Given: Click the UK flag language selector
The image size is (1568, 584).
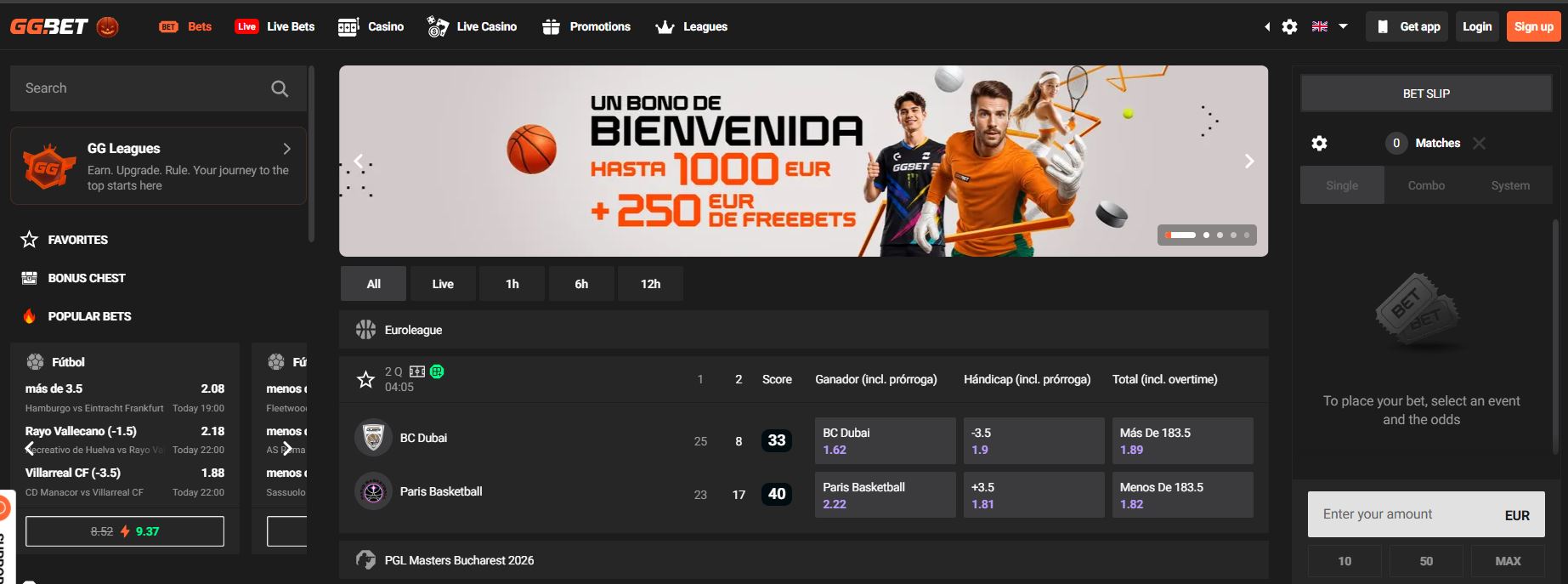Looking at the screenshot, I should pos(1320,26).
